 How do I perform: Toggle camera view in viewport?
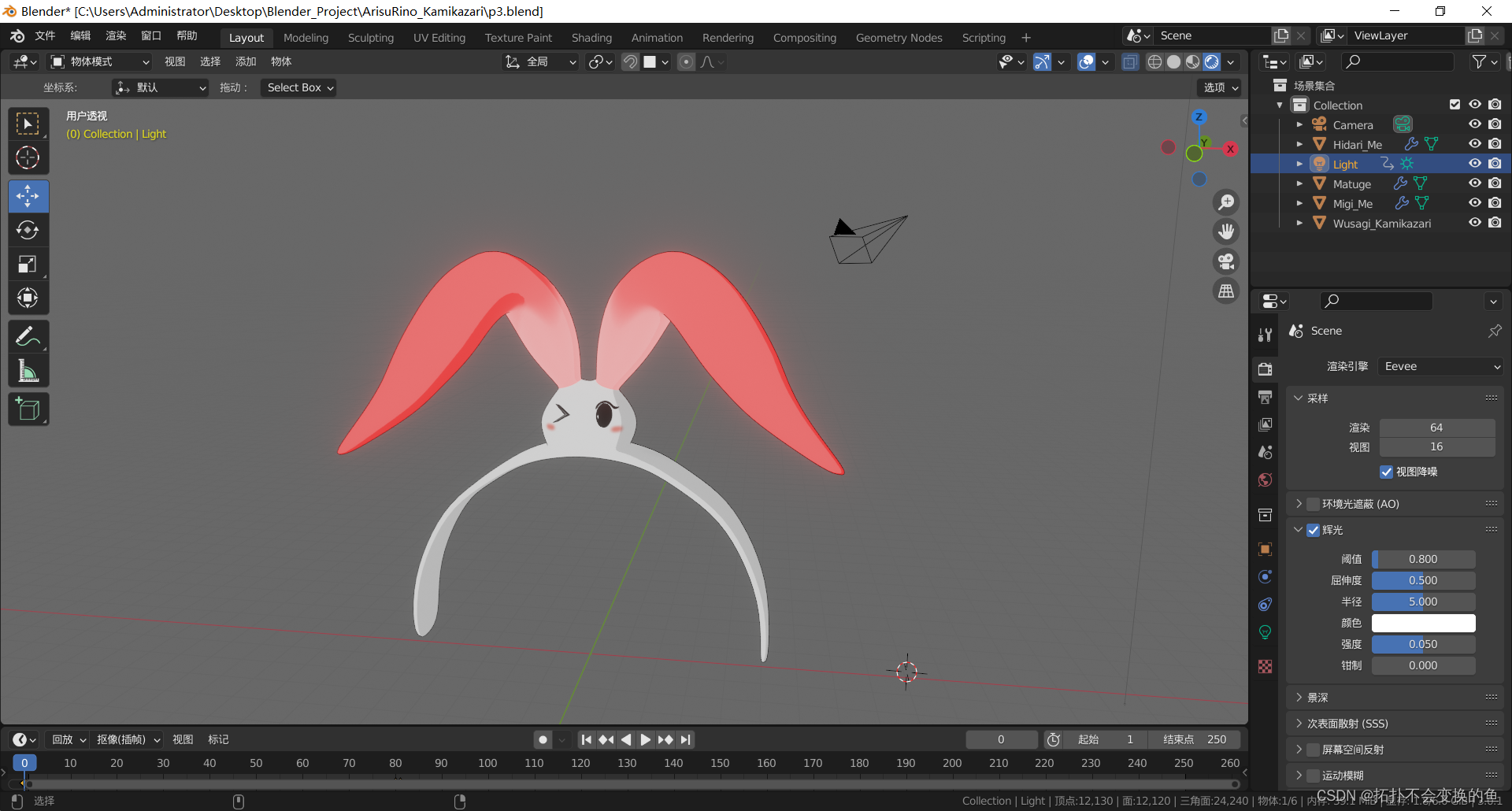[1226, 261]
